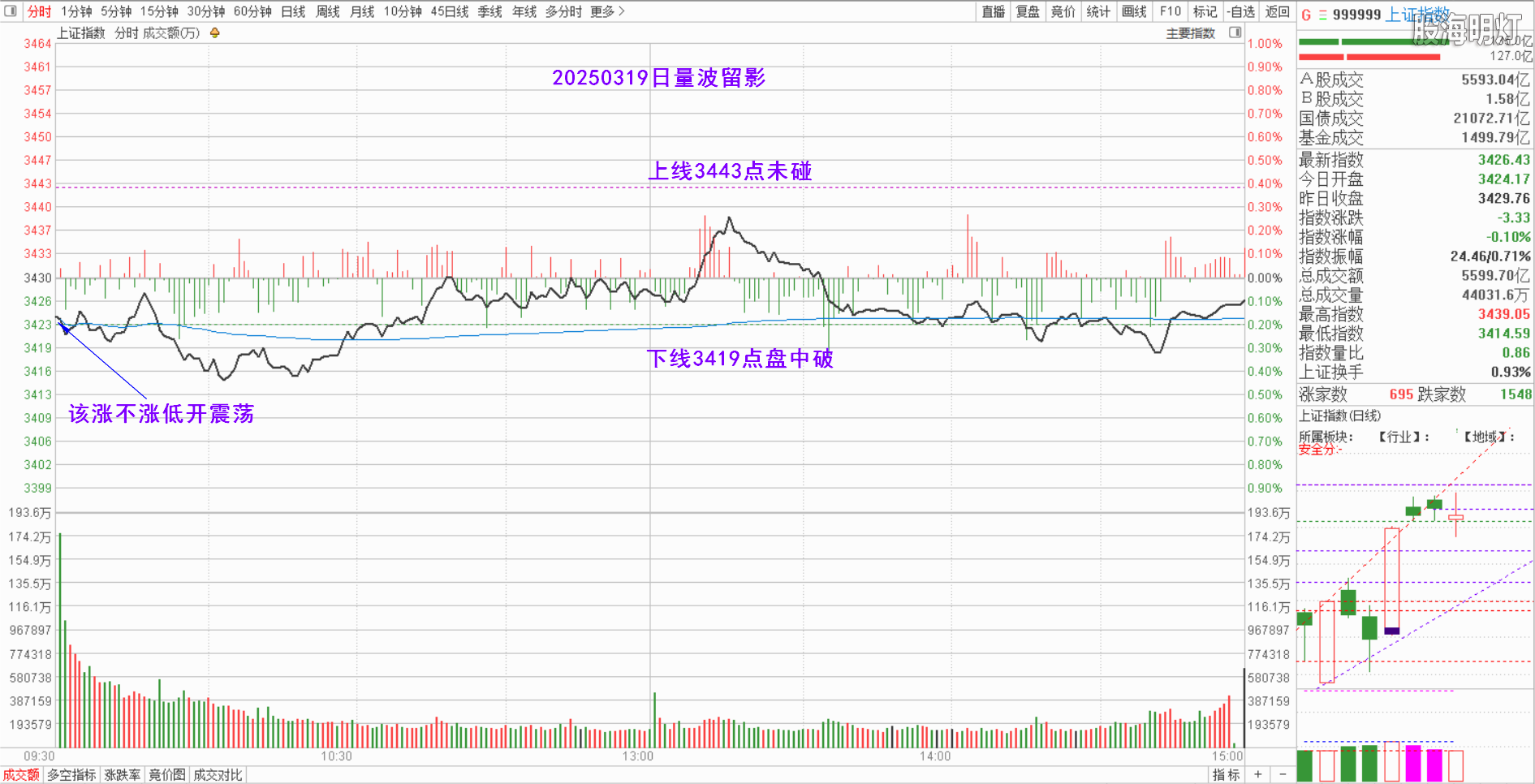
Task: Select the 45日线 period
Action: coord(450,11)
